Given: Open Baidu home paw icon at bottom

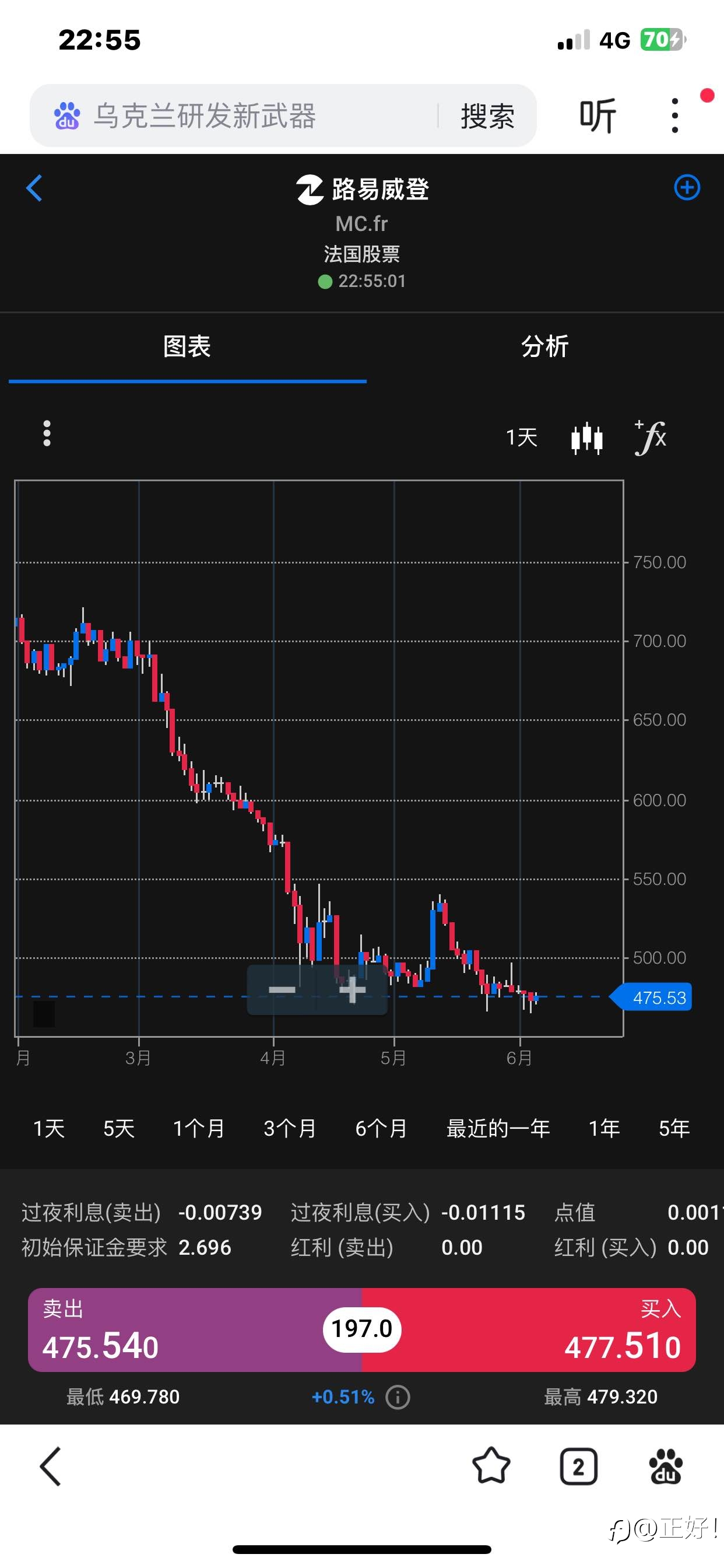Looking at the screenshot, I should 666,1467.
